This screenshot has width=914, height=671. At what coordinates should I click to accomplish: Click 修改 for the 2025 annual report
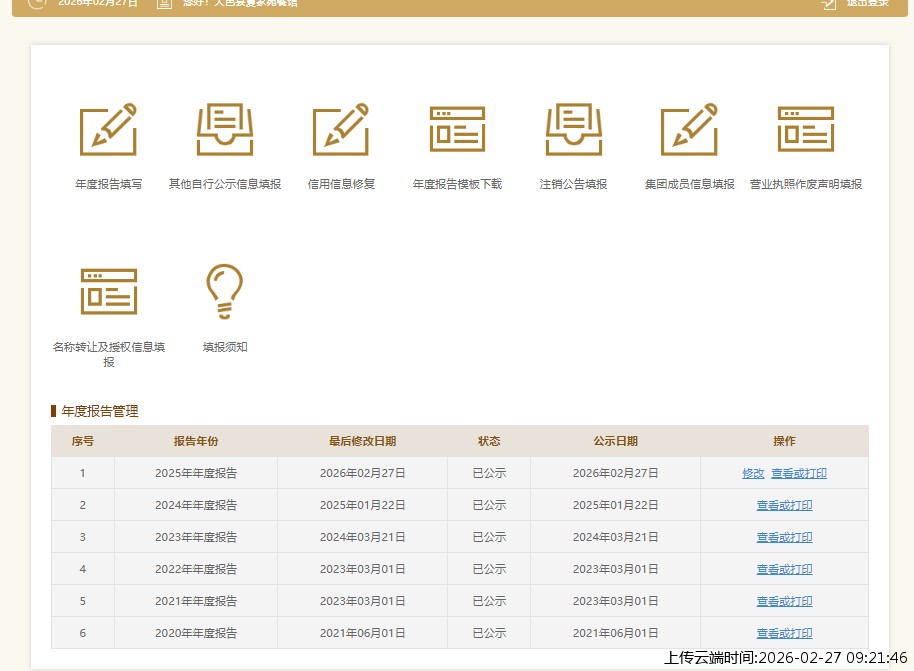tap(753, 473)
